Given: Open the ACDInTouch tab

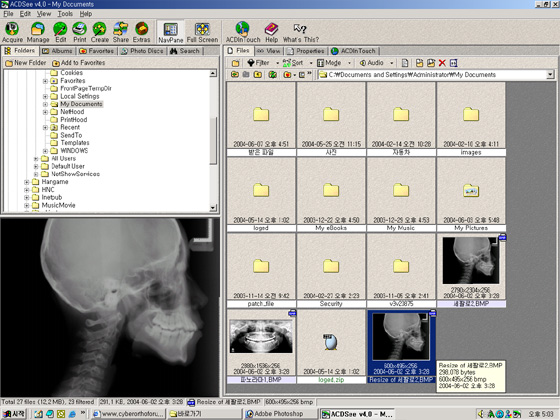Looking at the screenshot, I should pyautogui.click(x=354, y=51).
